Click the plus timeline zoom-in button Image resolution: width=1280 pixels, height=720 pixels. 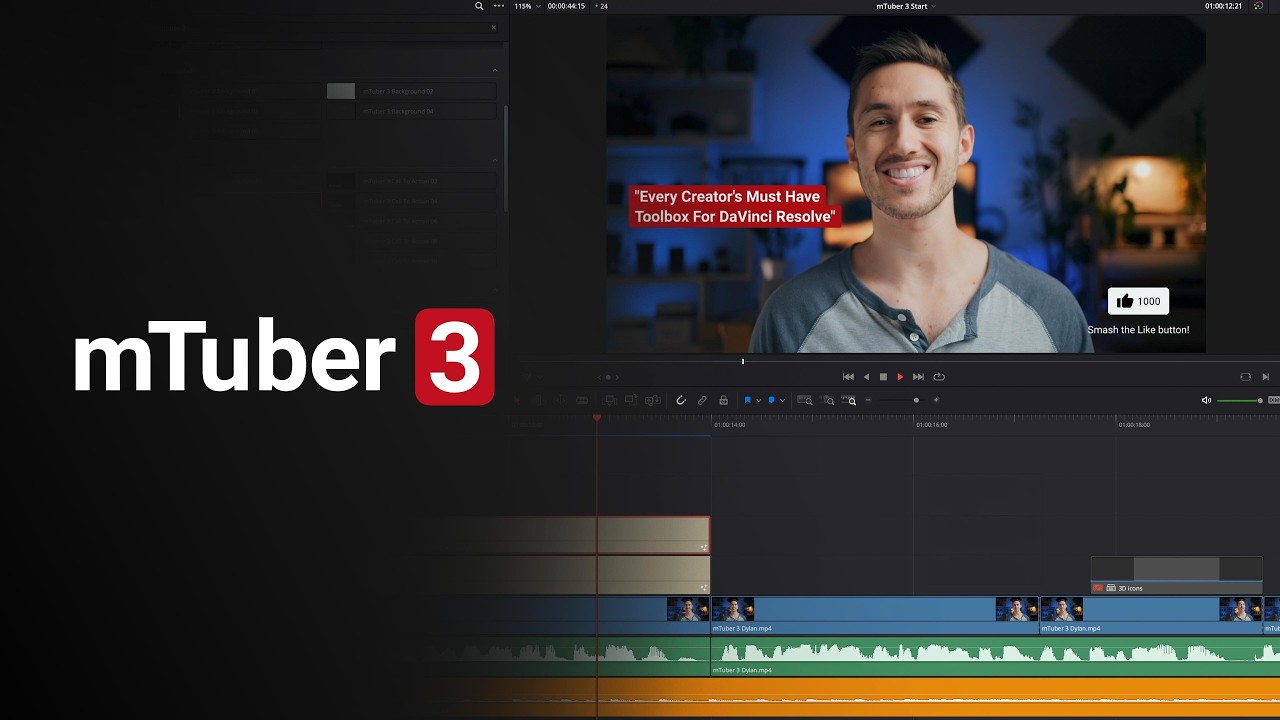point(936,400)
